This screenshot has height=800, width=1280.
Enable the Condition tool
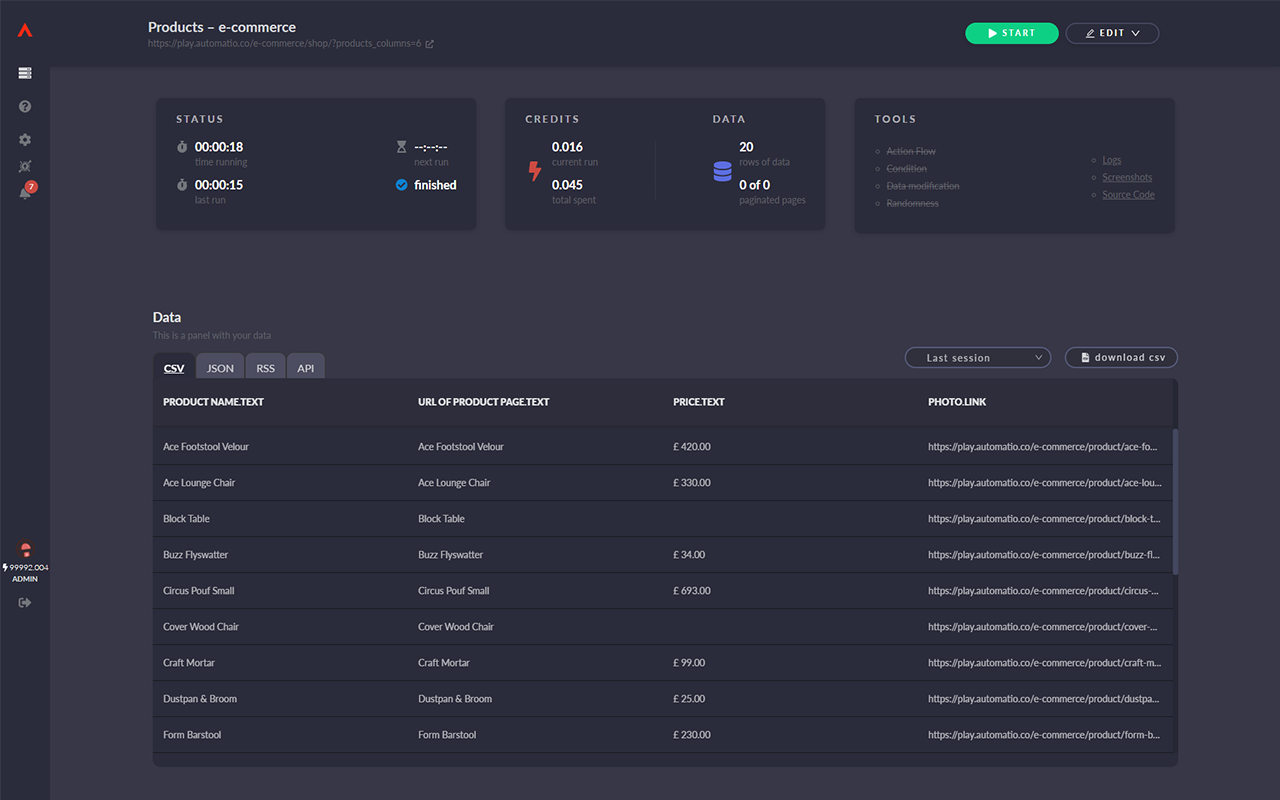tap(905, 169)
